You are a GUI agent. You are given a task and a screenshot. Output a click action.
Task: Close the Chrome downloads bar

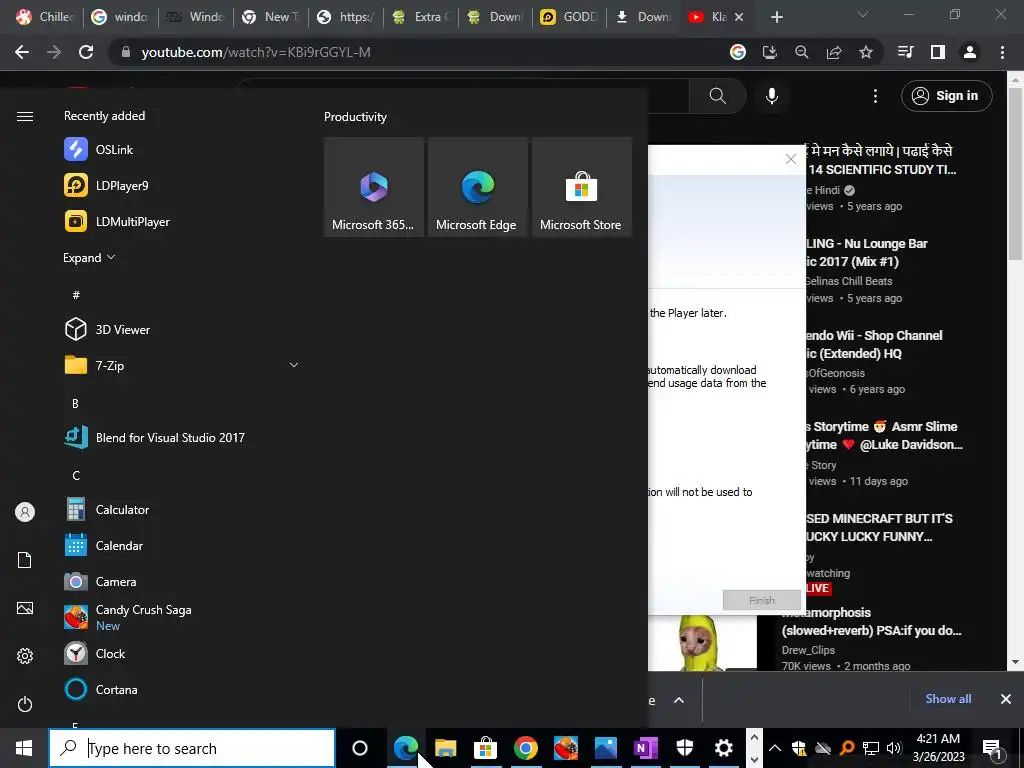pyautogui.click(x=1006, y=699)
